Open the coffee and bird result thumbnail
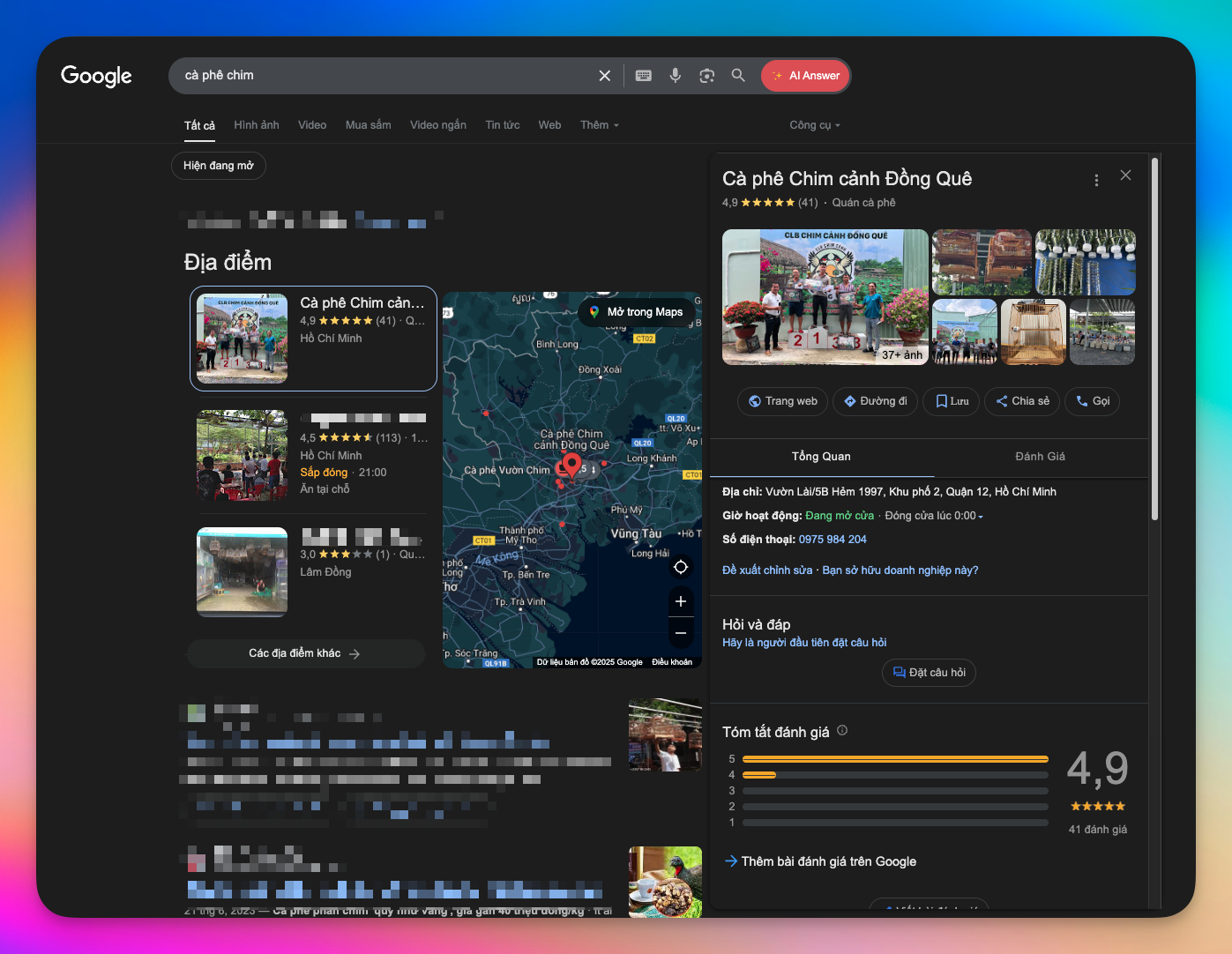 click(665, 882)
